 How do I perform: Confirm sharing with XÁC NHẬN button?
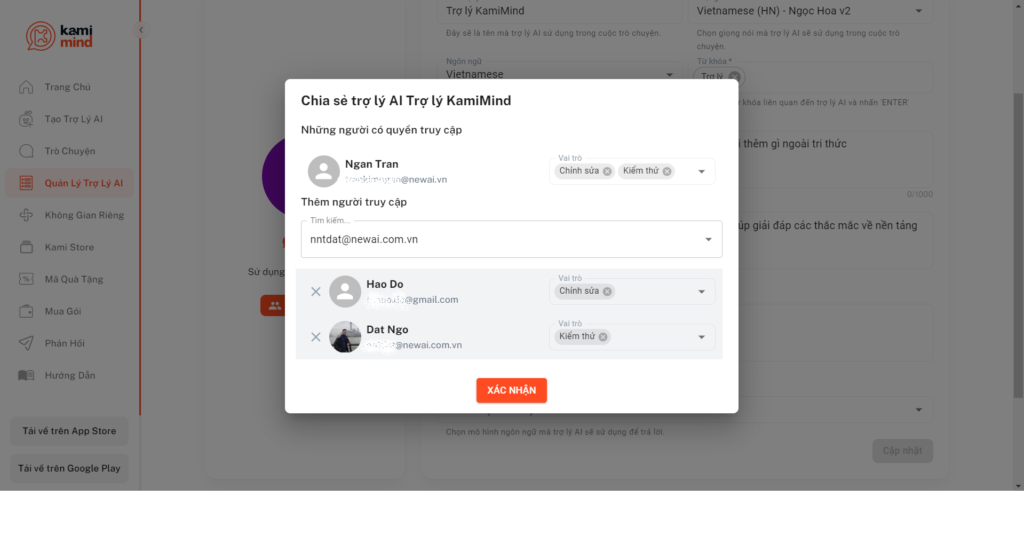coord(511,390)
